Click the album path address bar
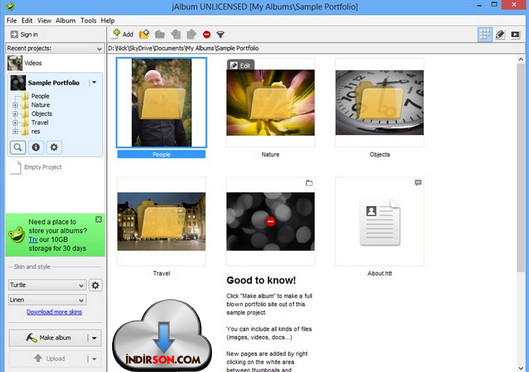The height and width of the screenshot is (372, 529). (x=315, y=48)
